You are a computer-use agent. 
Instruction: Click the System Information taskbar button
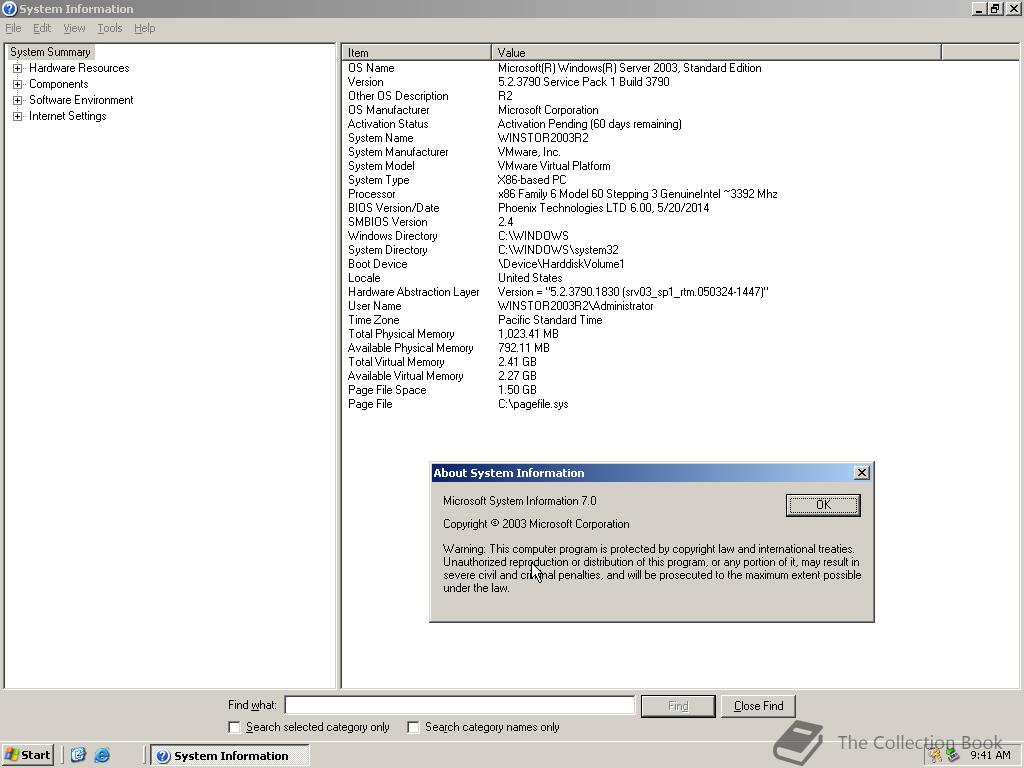(x=230, y=756)
